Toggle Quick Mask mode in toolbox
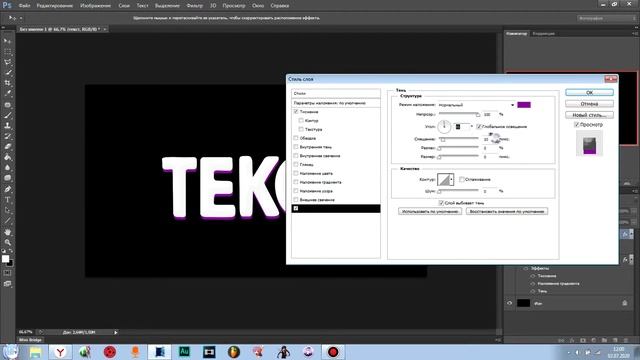The height and width of the screenshot is (360, 640). click(7, 273)
